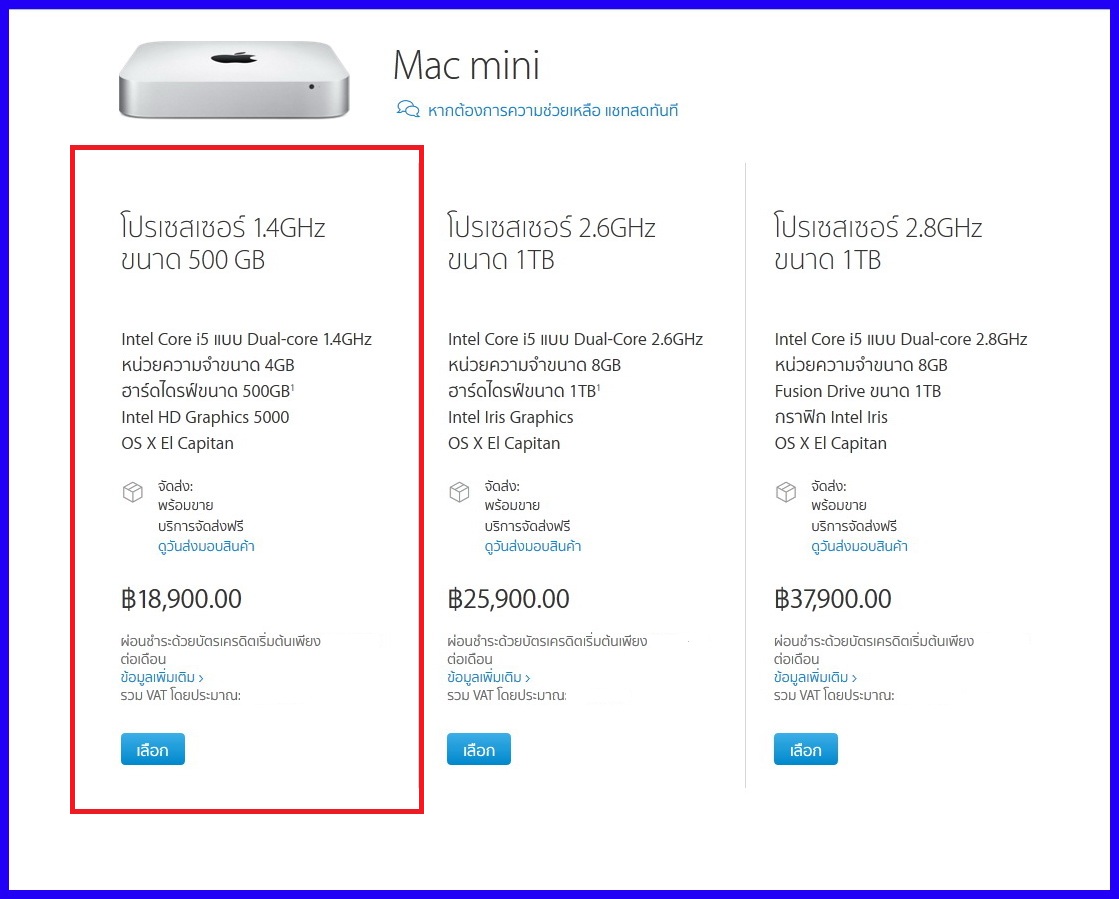The height and width of the screenshot is (899, 1119).
Task: Click the โปรเซสเซอร์ 2.6GHz ขนาด 1TB heading
Action: (x=551, y=243)
